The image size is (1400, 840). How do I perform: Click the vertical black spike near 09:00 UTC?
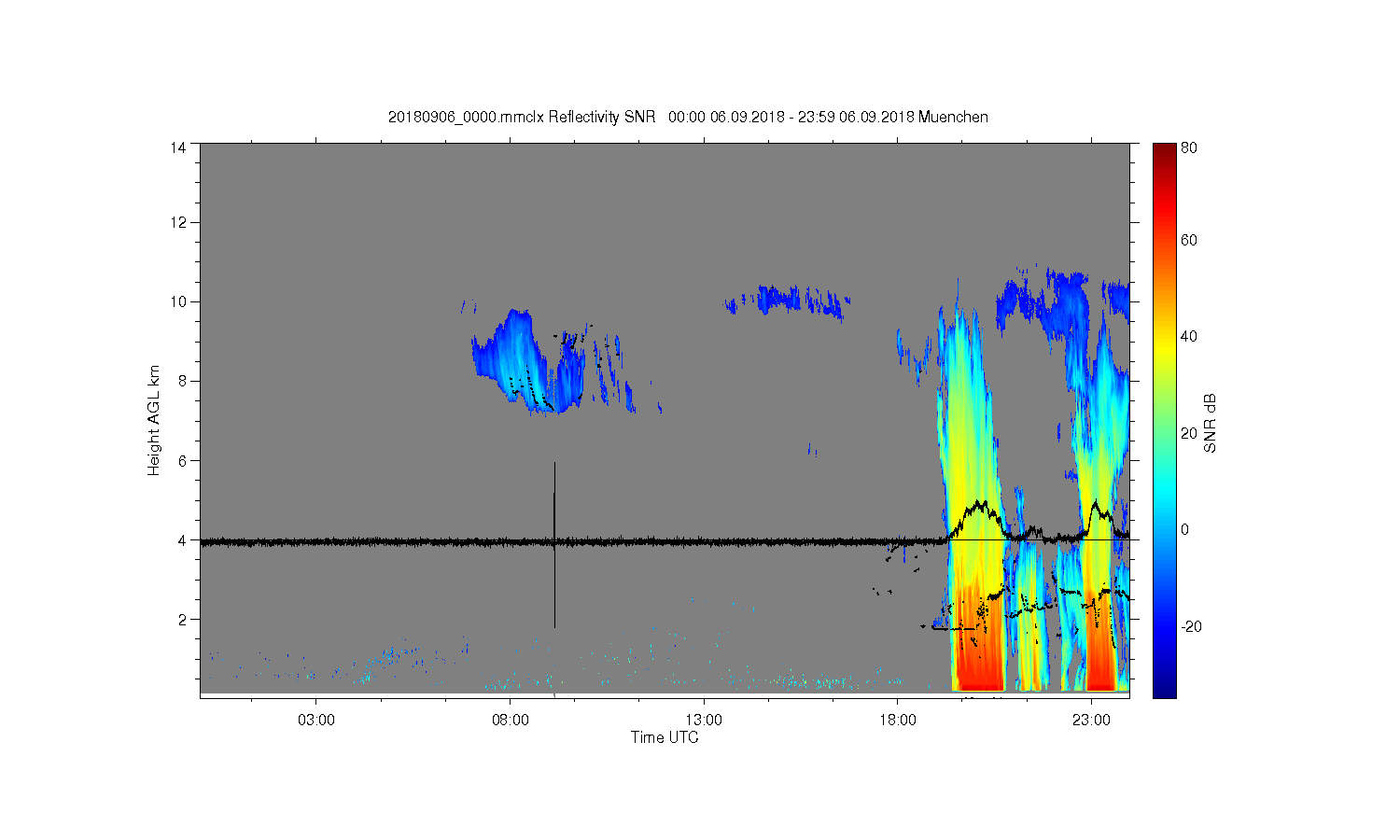pos(554,545)
